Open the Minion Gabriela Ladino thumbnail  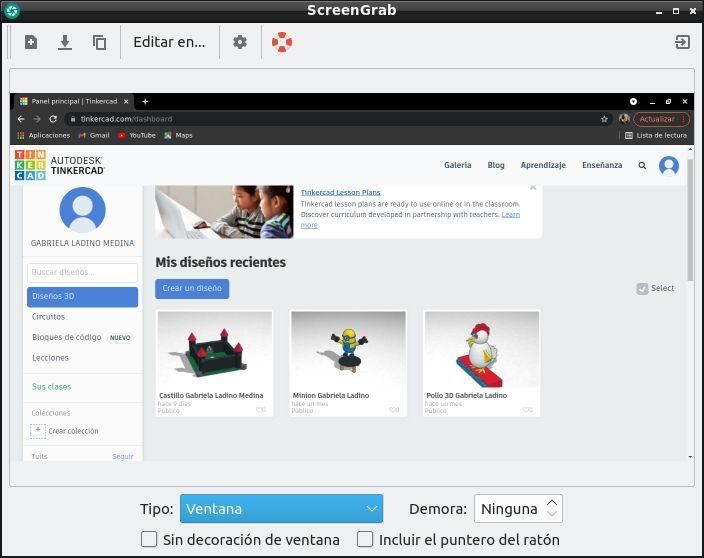(x=348, y=349)
